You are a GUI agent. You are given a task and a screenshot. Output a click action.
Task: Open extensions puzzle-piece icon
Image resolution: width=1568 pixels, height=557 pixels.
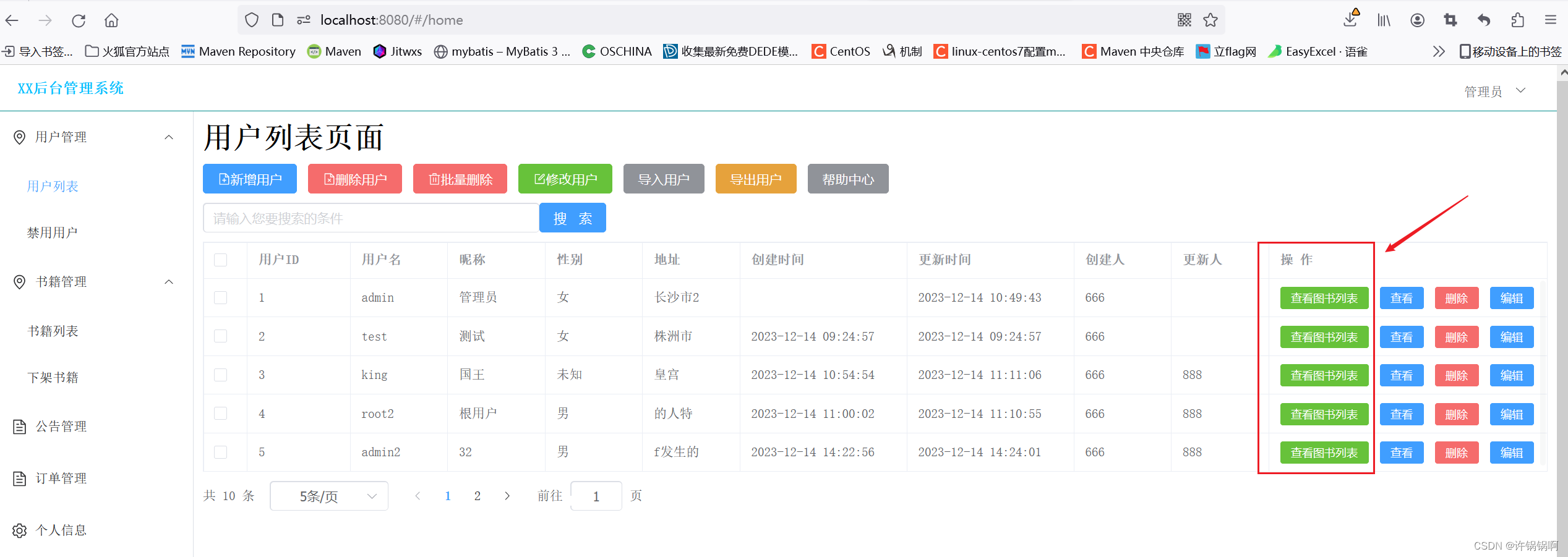click(x=1517, y=20)
